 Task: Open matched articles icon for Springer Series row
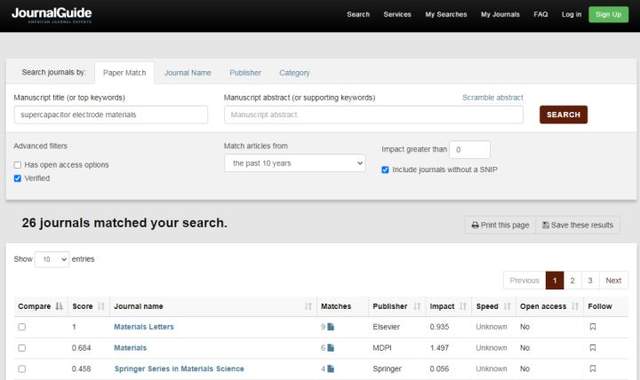[x=331, y=369]
